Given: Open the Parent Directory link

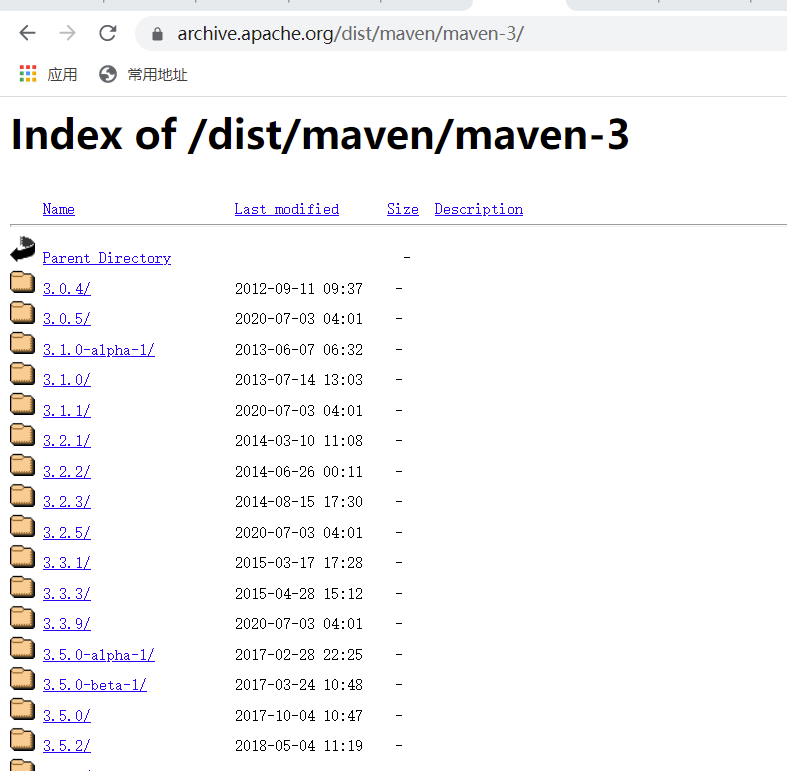Looking at the screenshot, I should (x=107, y=258).
